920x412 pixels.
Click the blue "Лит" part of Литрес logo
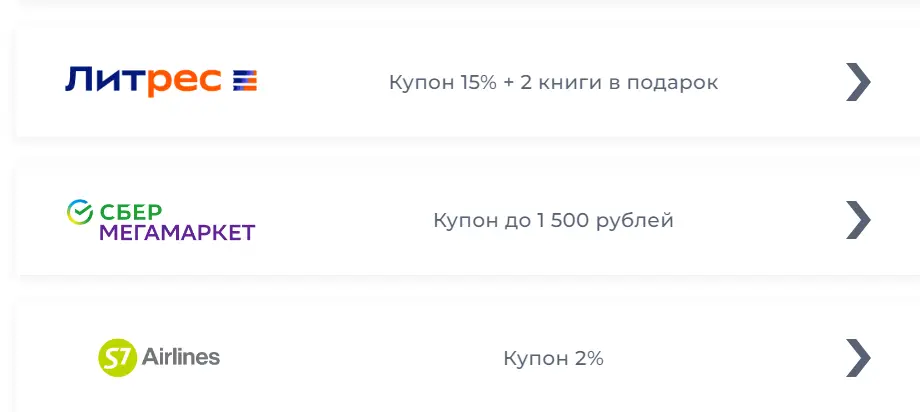click(102, 80)
